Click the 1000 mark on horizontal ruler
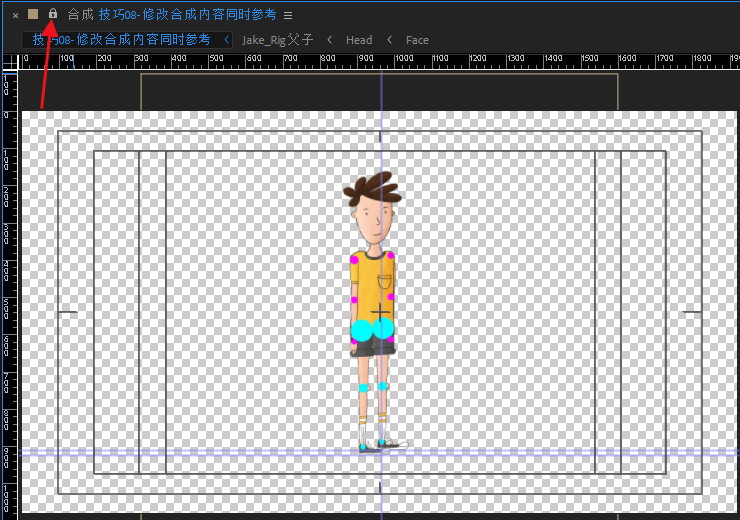 [404, 58]
